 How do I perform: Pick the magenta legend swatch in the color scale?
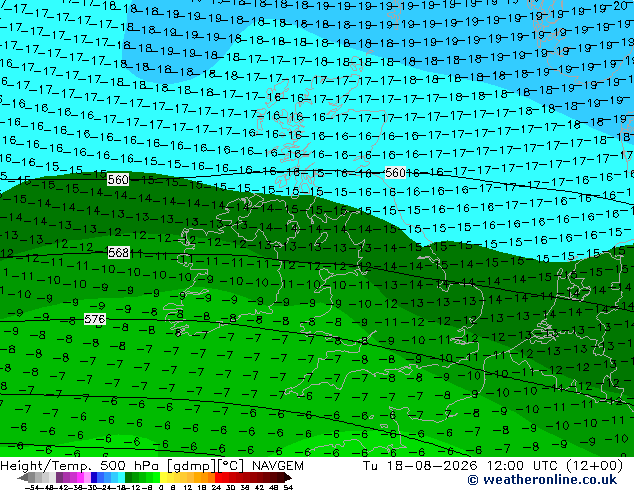click(80, 477)
